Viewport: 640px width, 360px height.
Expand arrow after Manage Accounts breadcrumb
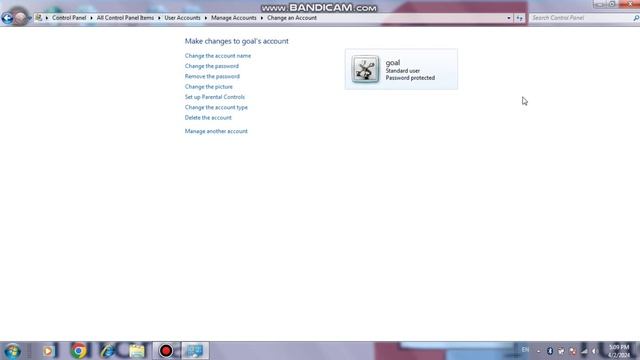coord(262,18)
